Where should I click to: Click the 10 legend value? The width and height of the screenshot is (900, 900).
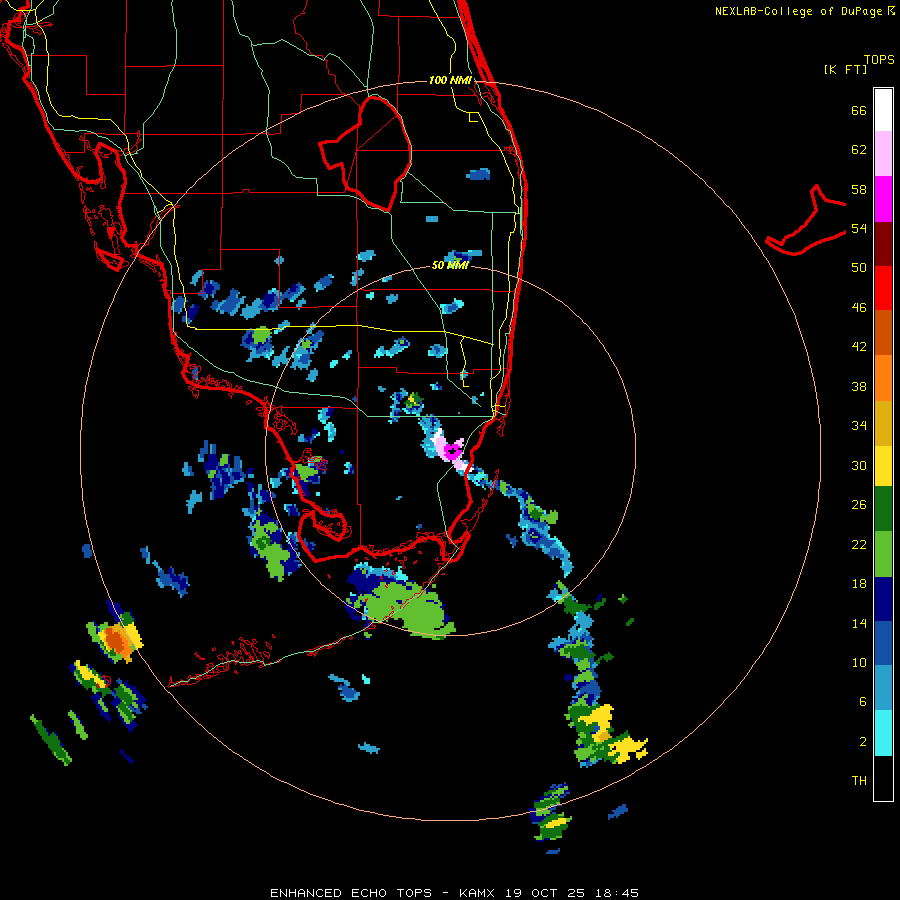click(859, 662)
